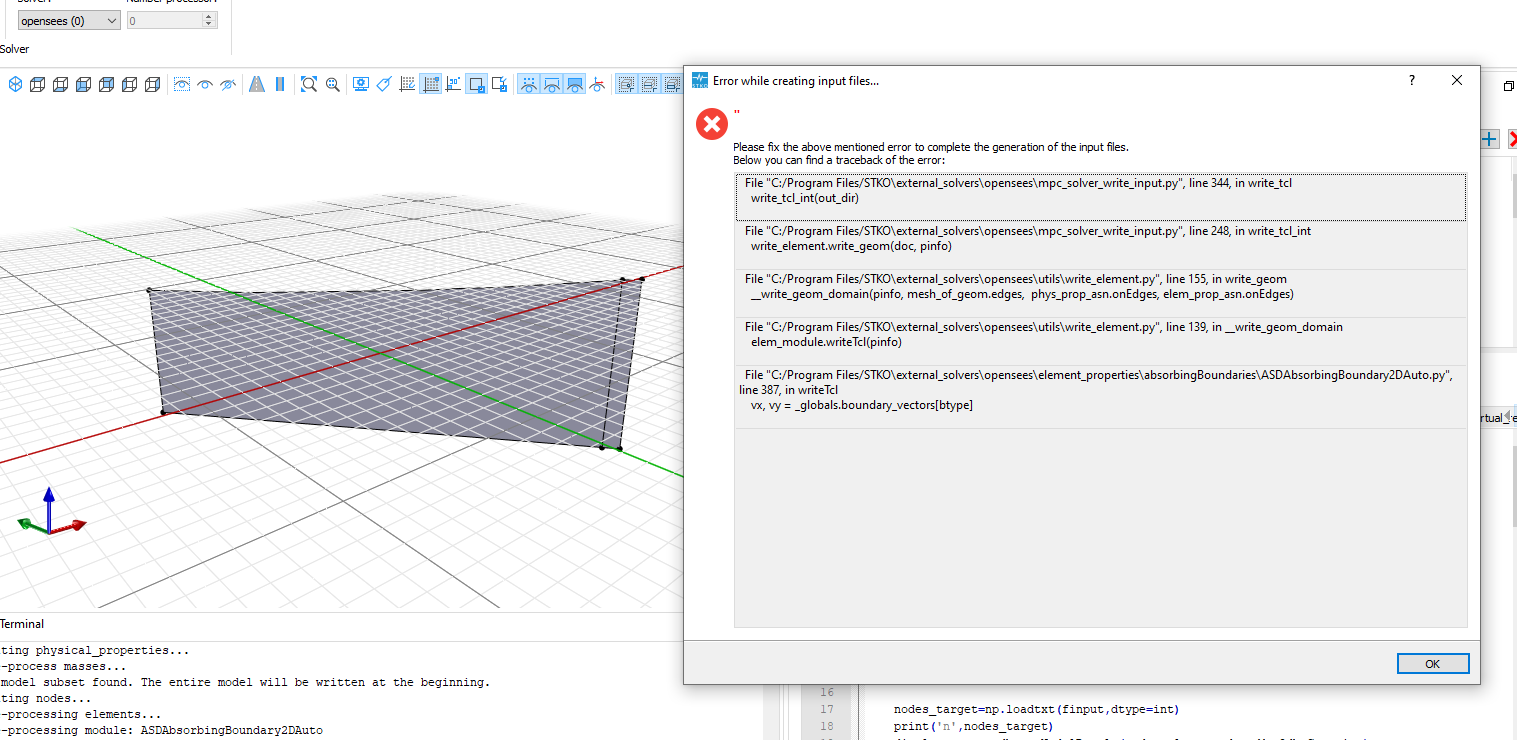Toggle the highlighted grid display icon
The height and width of the screenshot is (740, 1517).
[x=431, y=85]
